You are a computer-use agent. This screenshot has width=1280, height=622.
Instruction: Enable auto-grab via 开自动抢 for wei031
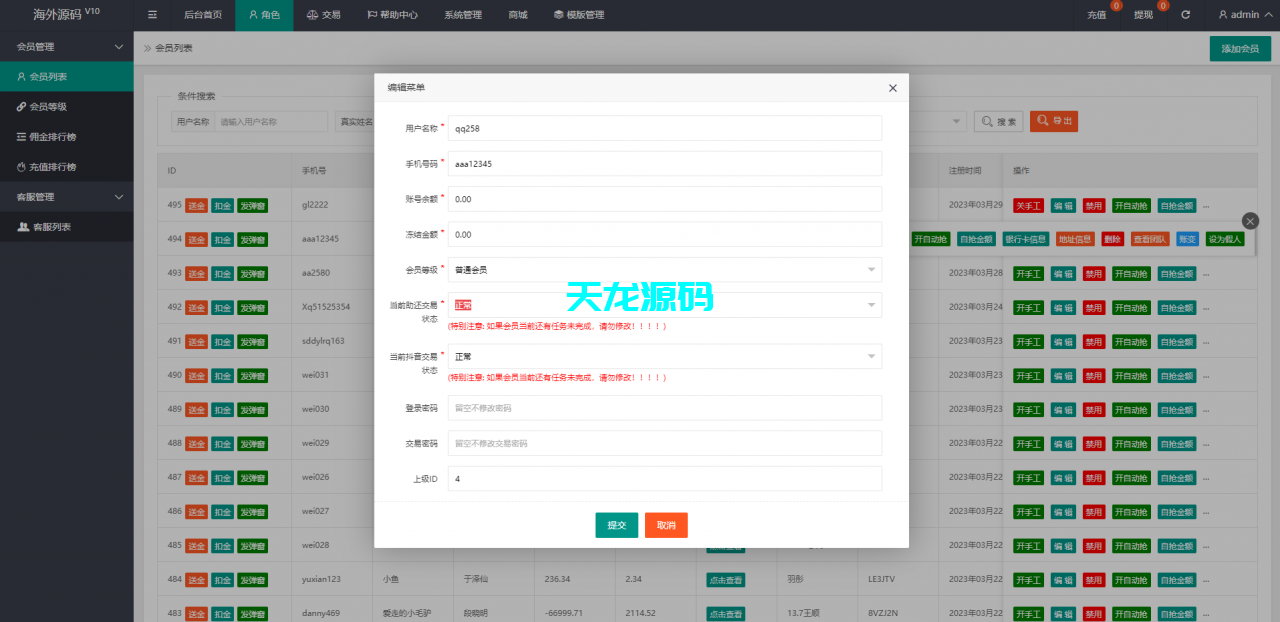[x=1130, y=375]
